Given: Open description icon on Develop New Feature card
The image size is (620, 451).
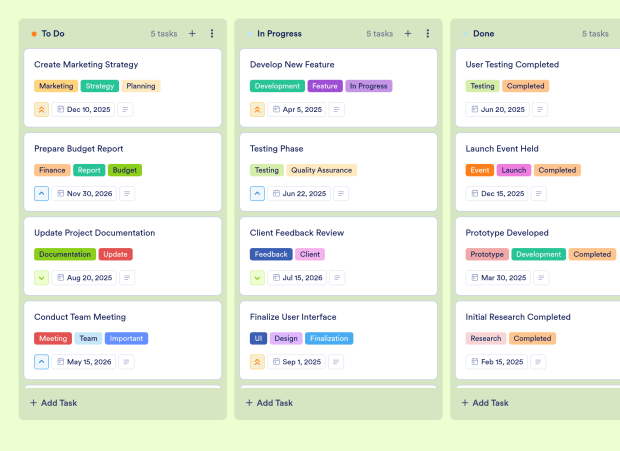Looking at the screenshot, I should point(339,110).
